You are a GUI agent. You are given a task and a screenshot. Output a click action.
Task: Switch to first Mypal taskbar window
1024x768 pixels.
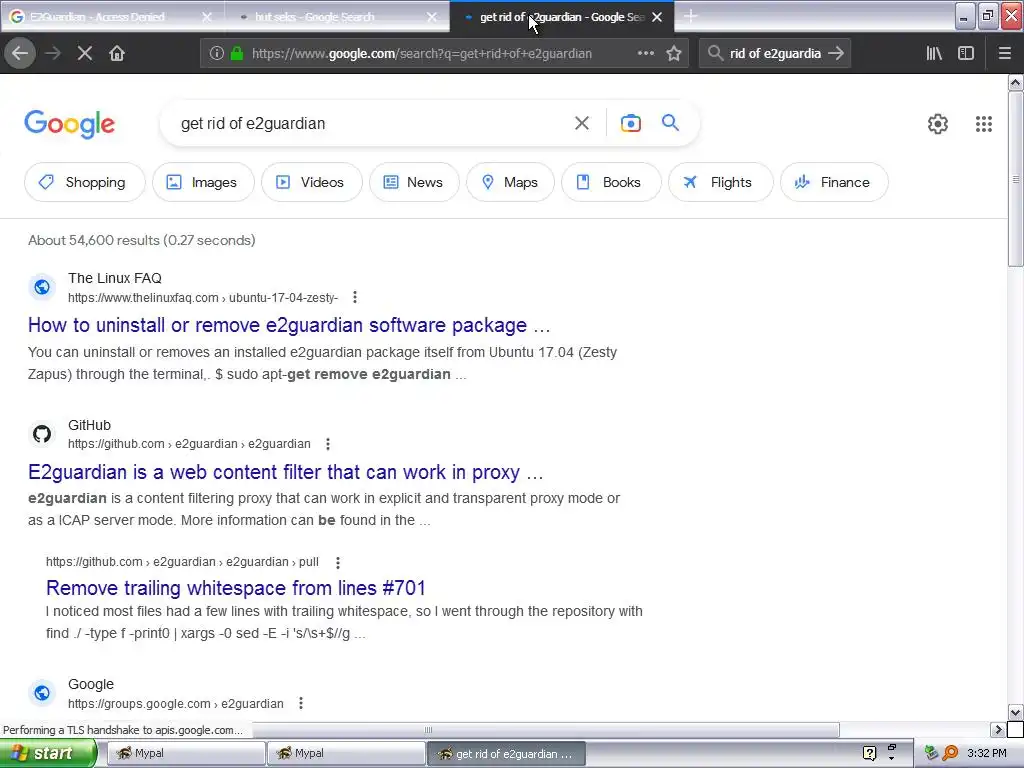click(185, 753)
